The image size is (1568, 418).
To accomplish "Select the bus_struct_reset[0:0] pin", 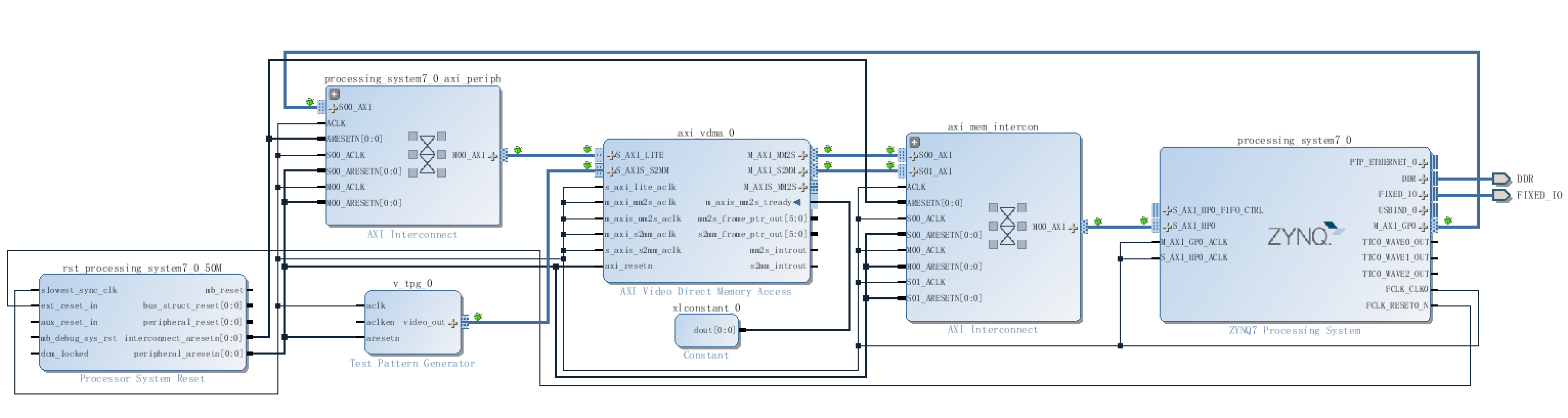I will point(192,306).
